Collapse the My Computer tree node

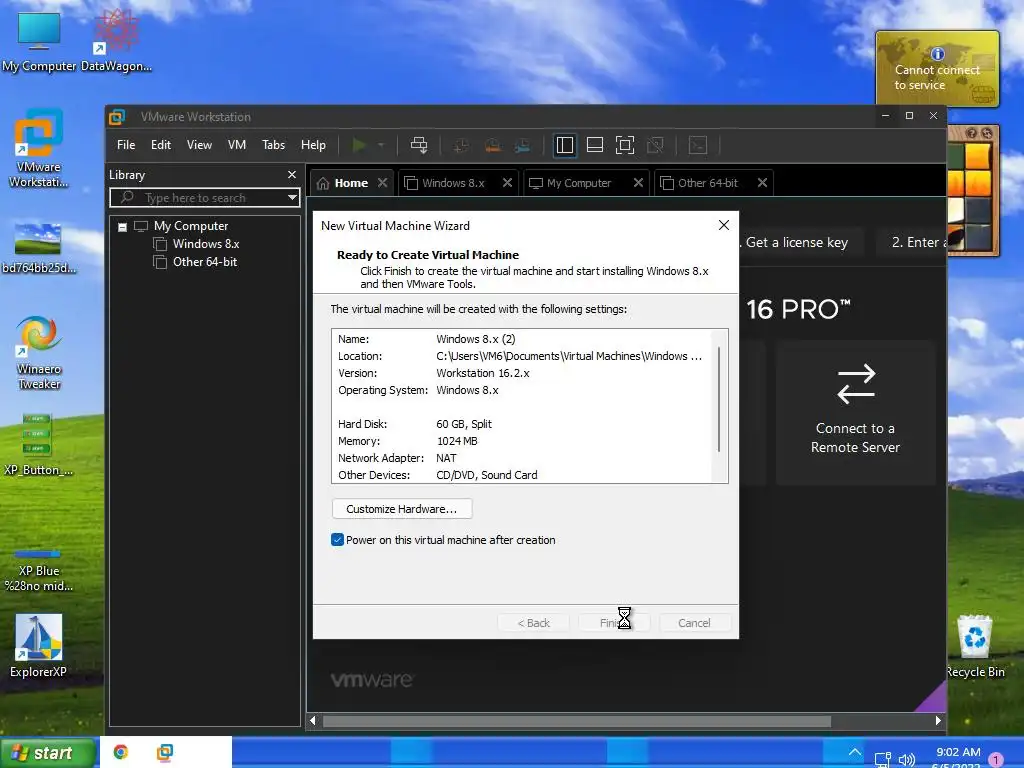[122, 227]
